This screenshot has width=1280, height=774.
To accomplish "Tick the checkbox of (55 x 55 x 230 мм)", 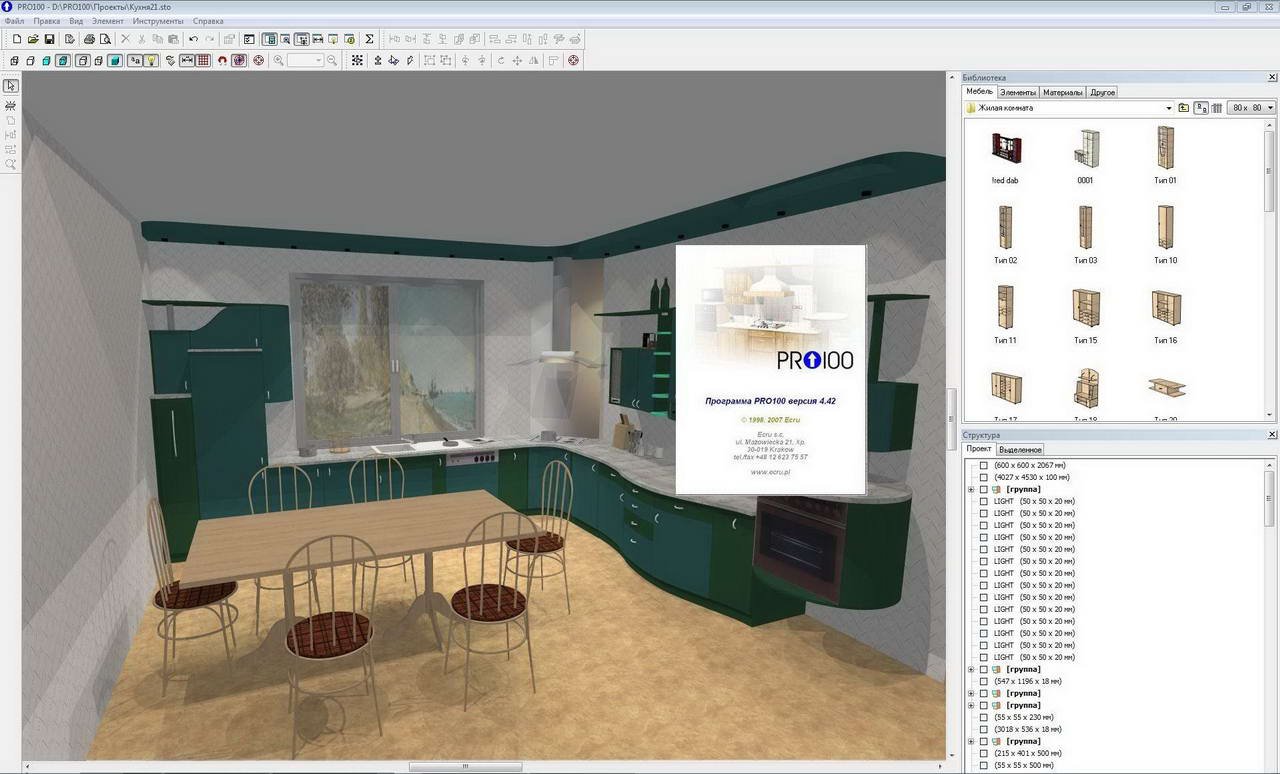I will (983, 717).
